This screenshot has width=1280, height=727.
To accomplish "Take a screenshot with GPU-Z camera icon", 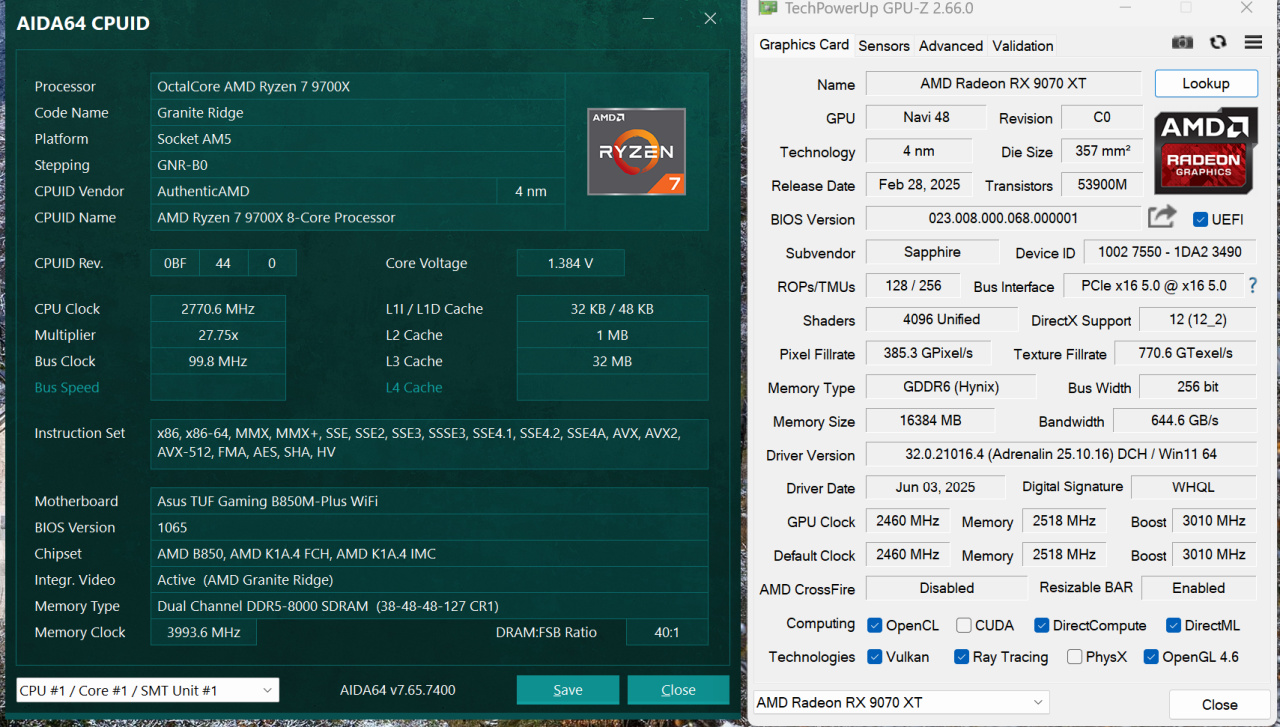I will click(x=1182, y=42).
